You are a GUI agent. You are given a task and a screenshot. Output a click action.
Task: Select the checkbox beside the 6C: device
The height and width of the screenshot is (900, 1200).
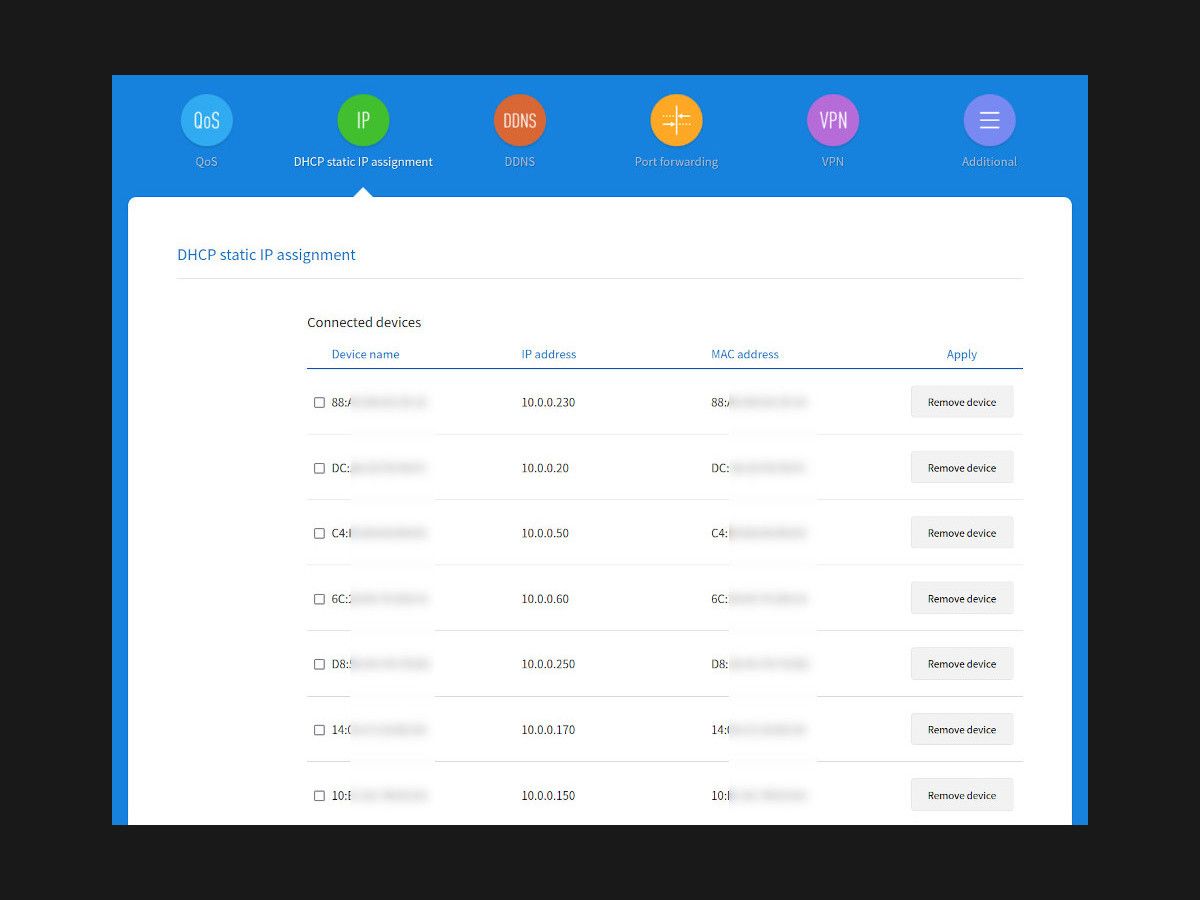[x=319, y=598]
